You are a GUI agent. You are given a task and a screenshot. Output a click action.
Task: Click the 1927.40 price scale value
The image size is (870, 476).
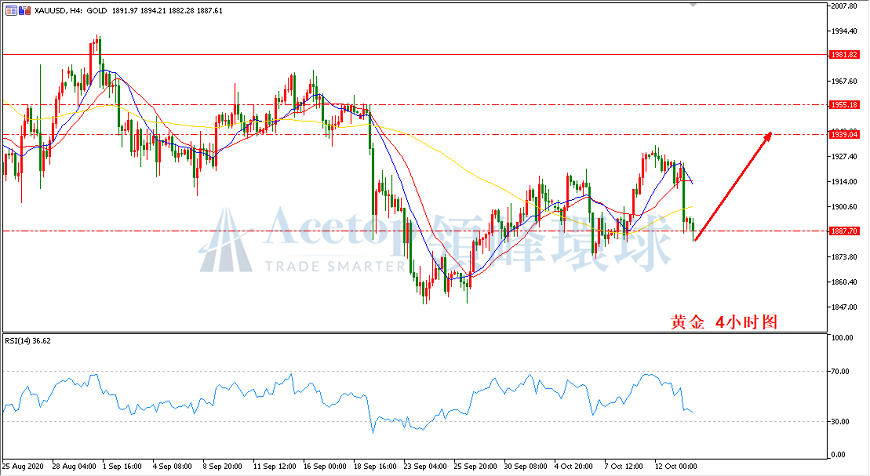[844, 156]
